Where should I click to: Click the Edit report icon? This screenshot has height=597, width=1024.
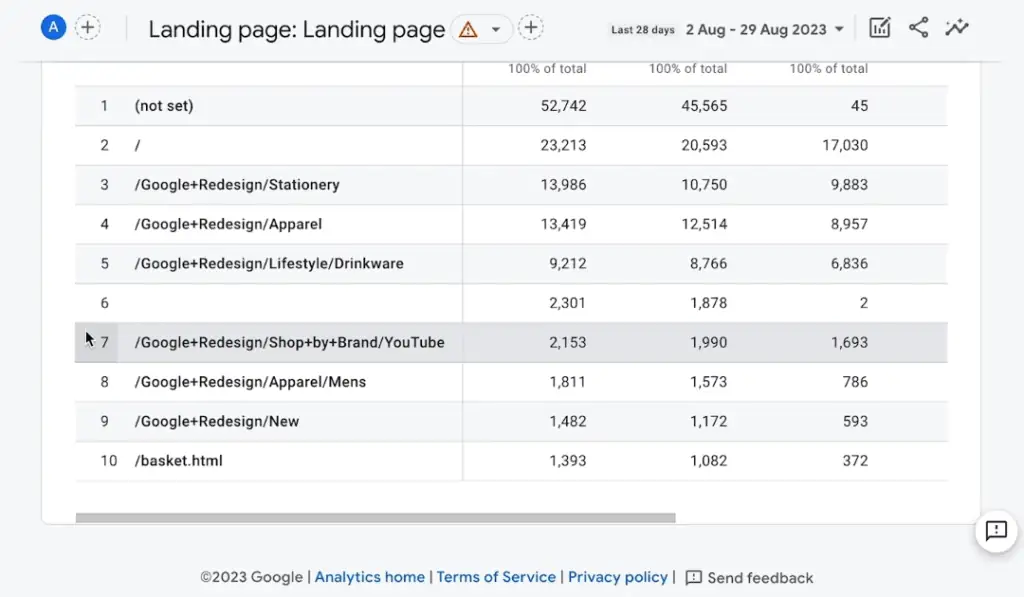879,28
